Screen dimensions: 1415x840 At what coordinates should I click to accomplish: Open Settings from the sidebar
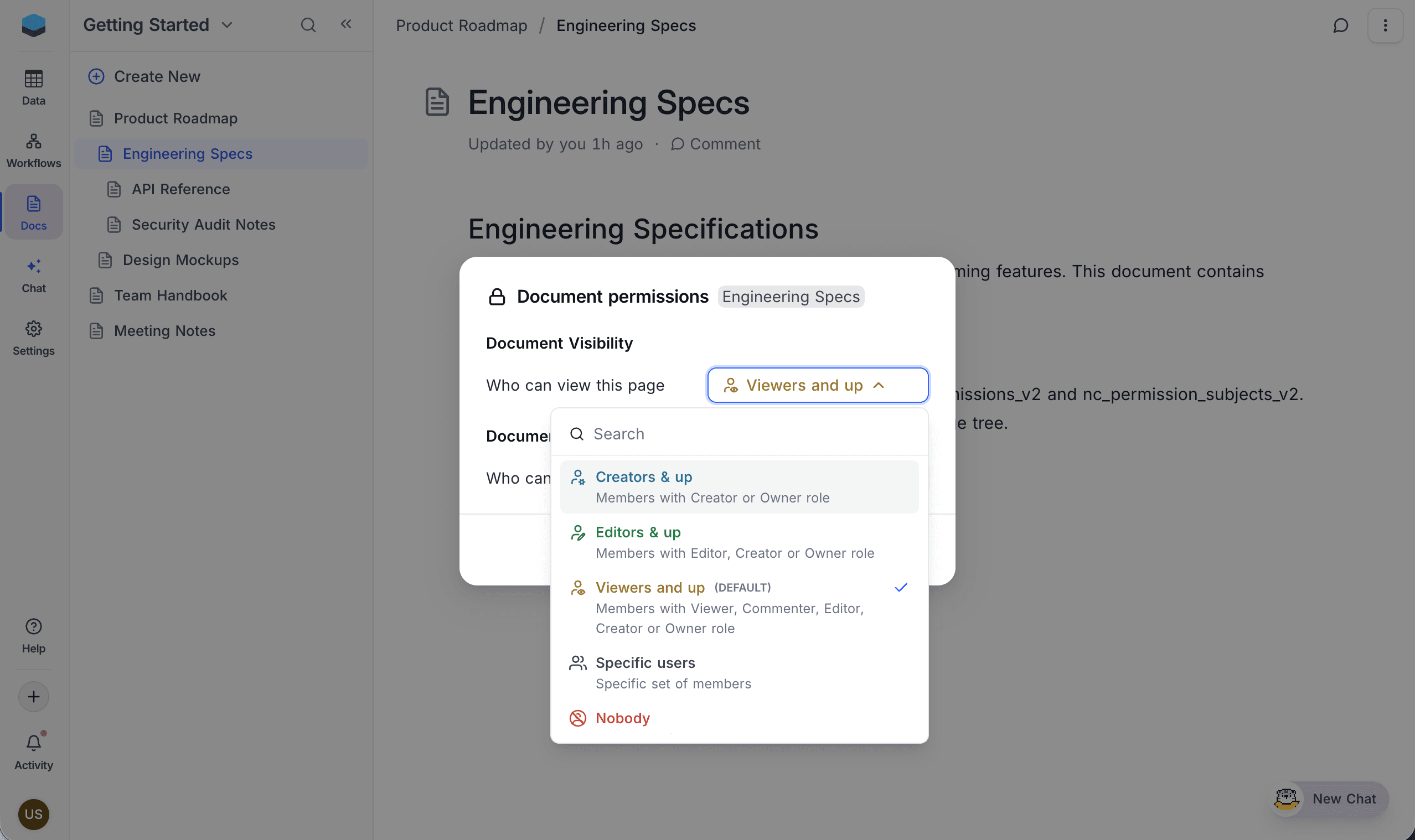click(x=33, y=338)
